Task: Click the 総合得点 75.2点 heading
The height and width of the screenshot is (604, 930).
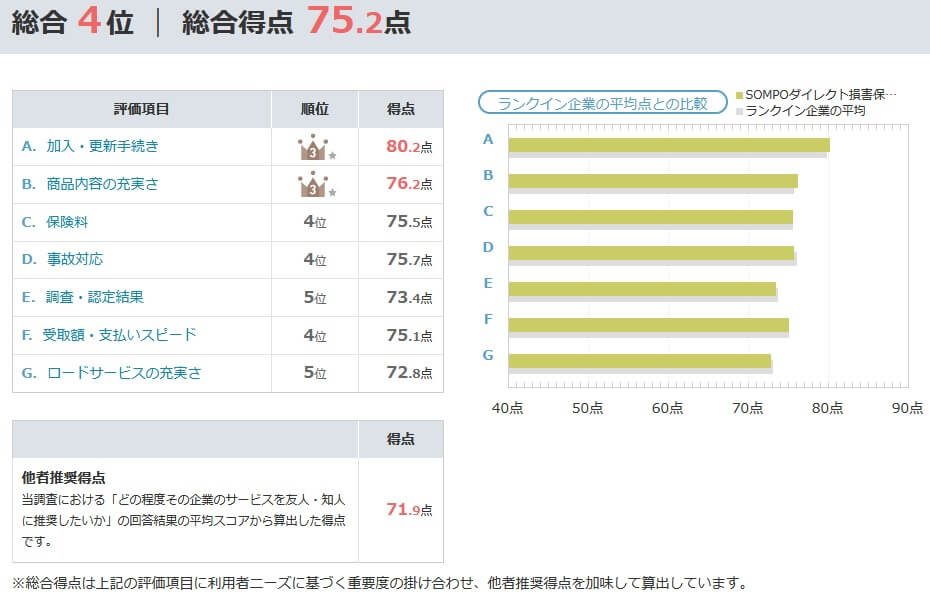Action: tap(296, 22)
